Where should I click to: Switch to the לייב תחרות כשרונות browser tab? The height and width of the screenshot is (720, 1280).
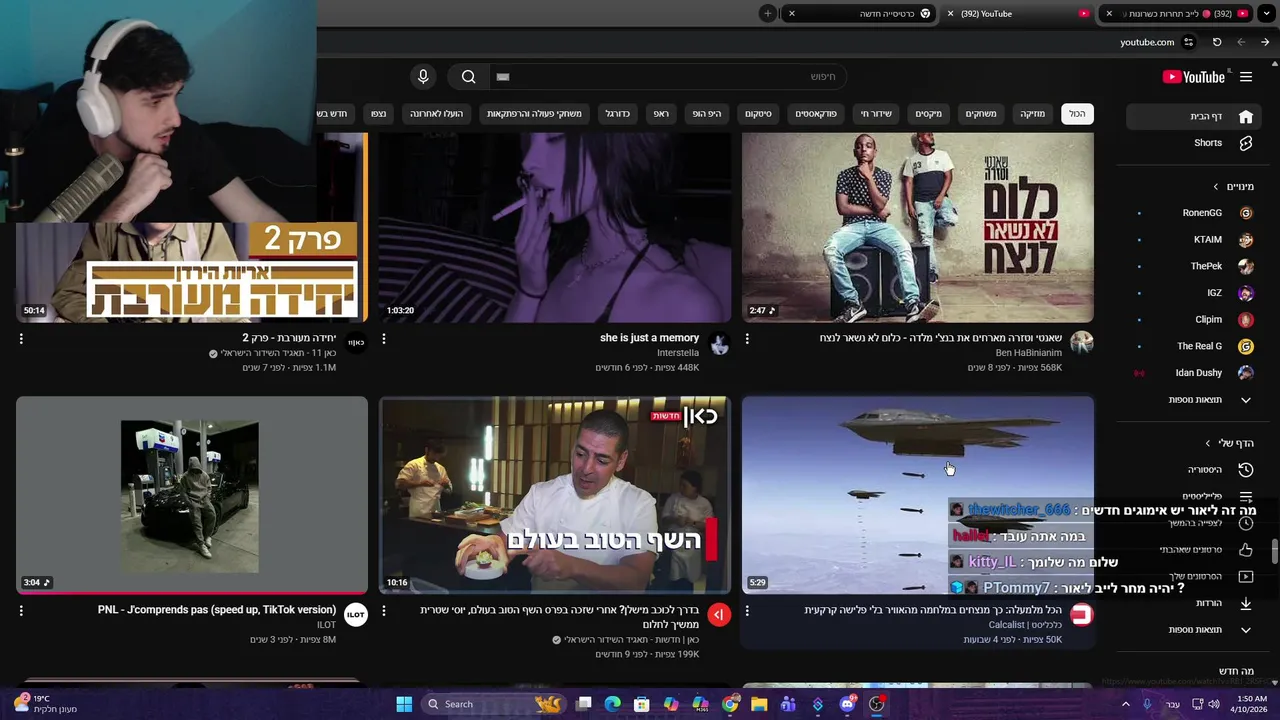coord(1178,14)
